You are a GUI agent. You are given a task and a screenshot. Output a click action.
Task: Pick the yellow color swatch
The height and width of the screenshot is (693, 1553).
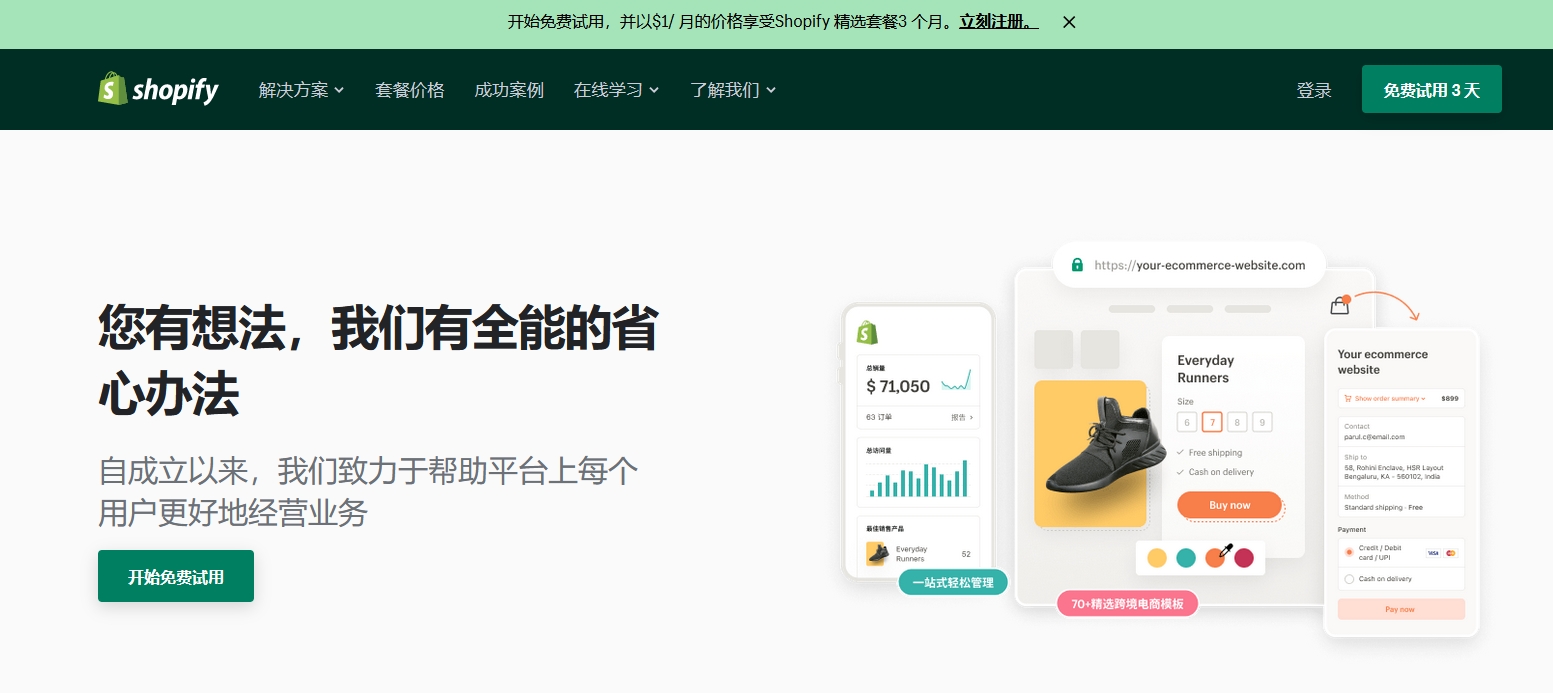[x=1157, y=558]
